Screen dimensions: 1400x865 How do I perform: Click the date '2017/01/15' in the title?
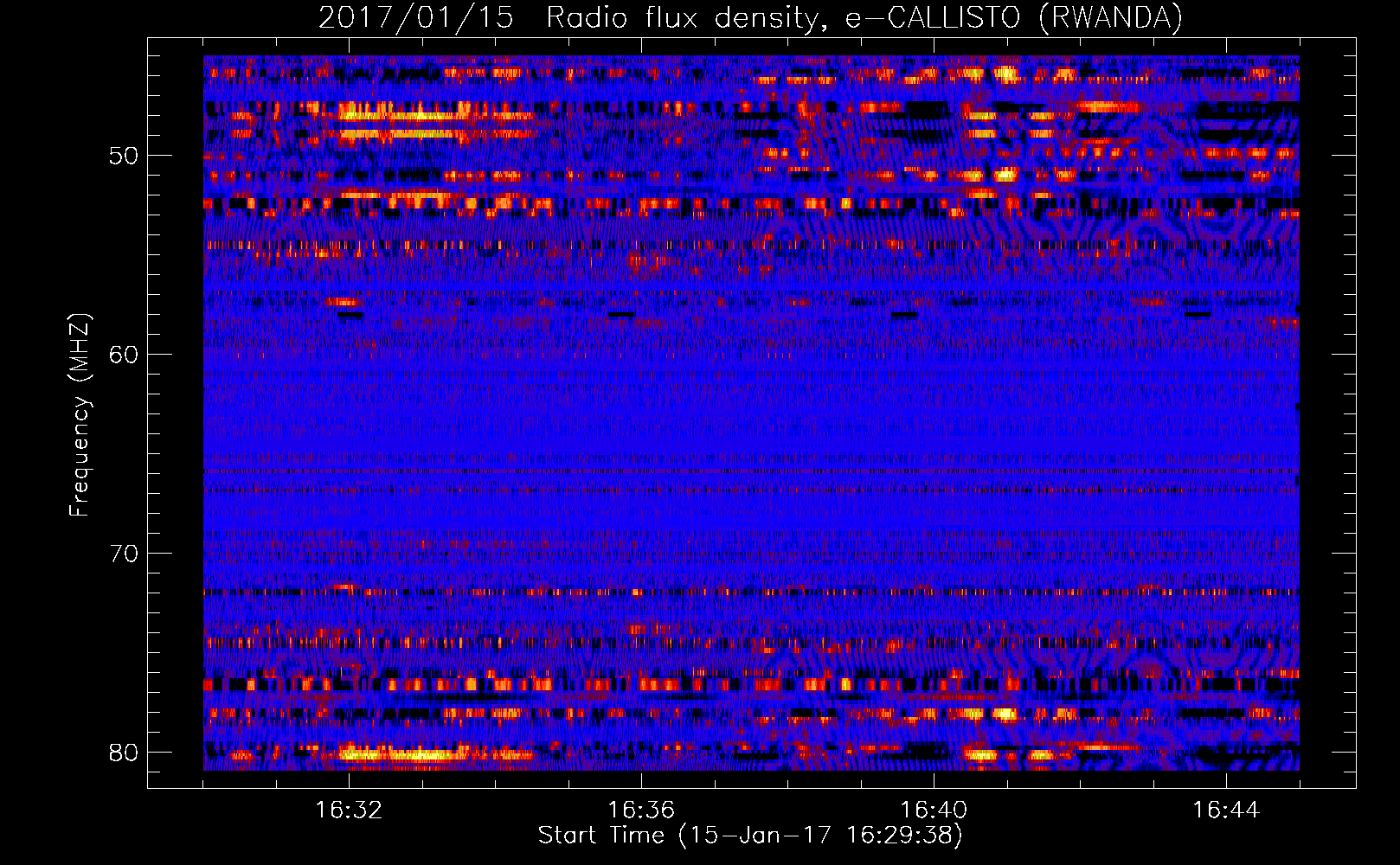coord(416,17)
